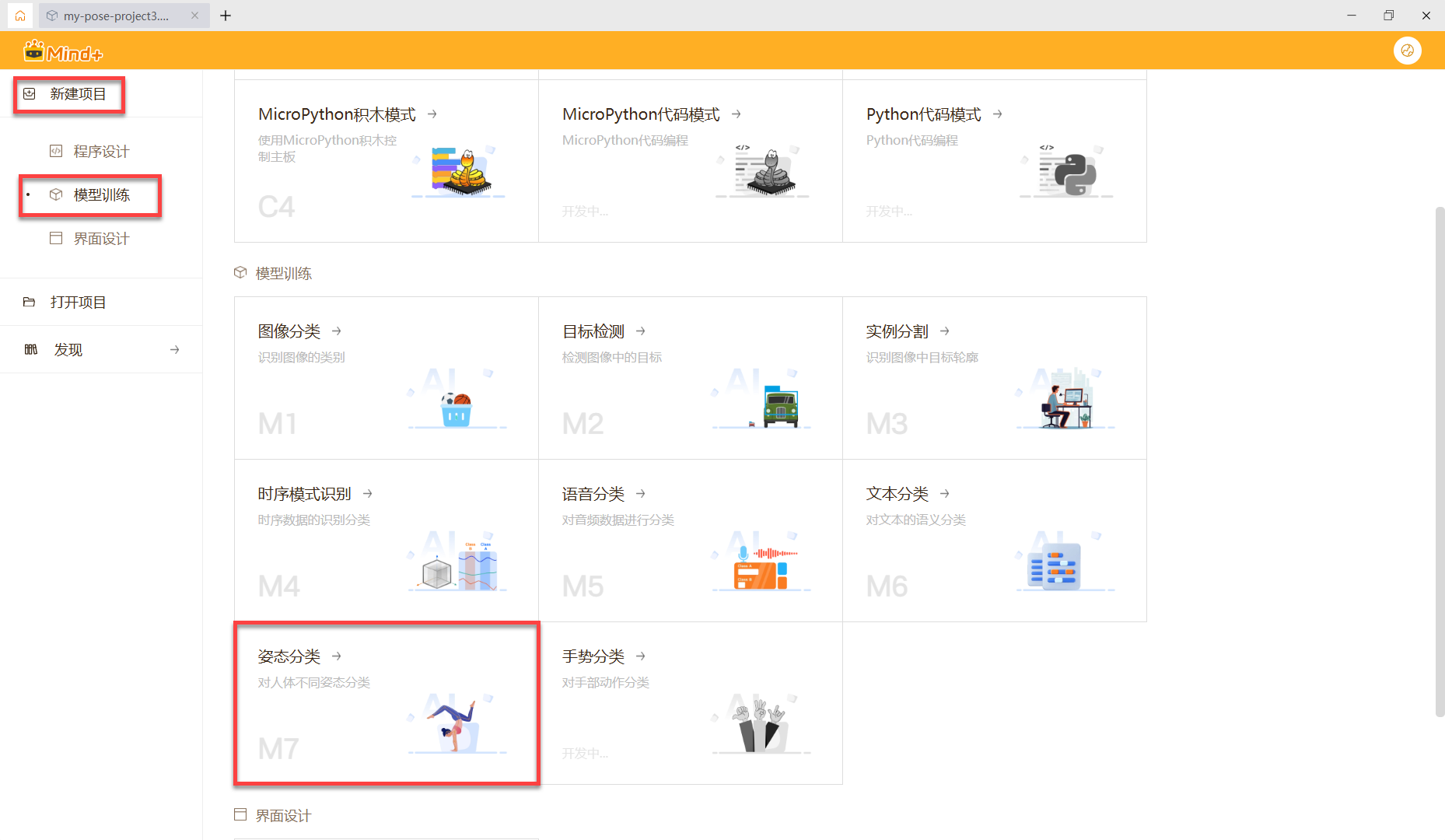Open arrow next to 文本分类
Viewport: 1445px width, 840px height.
[945, 494]
